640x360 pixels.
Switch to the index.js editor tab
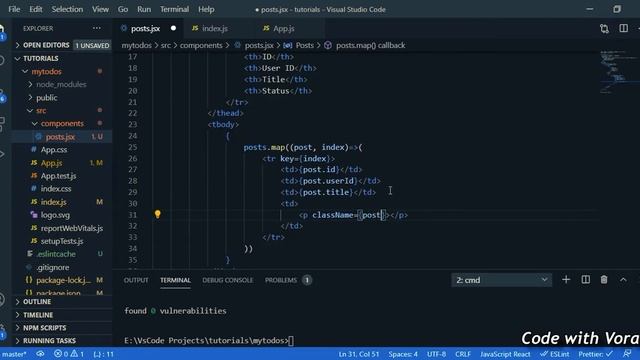215,29
